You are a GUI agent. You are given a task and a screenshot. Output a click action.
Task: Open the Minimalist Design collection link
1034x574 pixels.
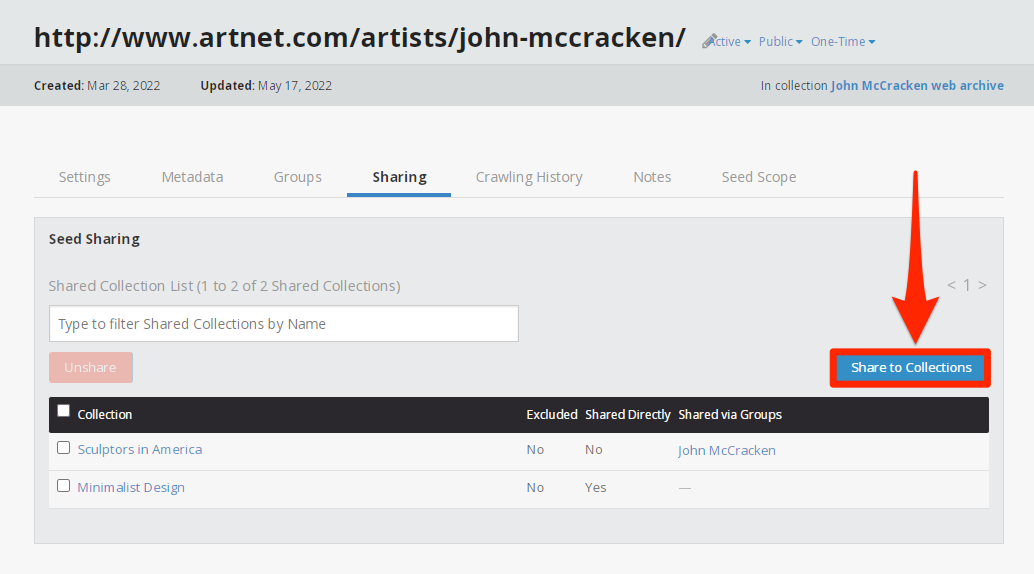coord(131,488)
